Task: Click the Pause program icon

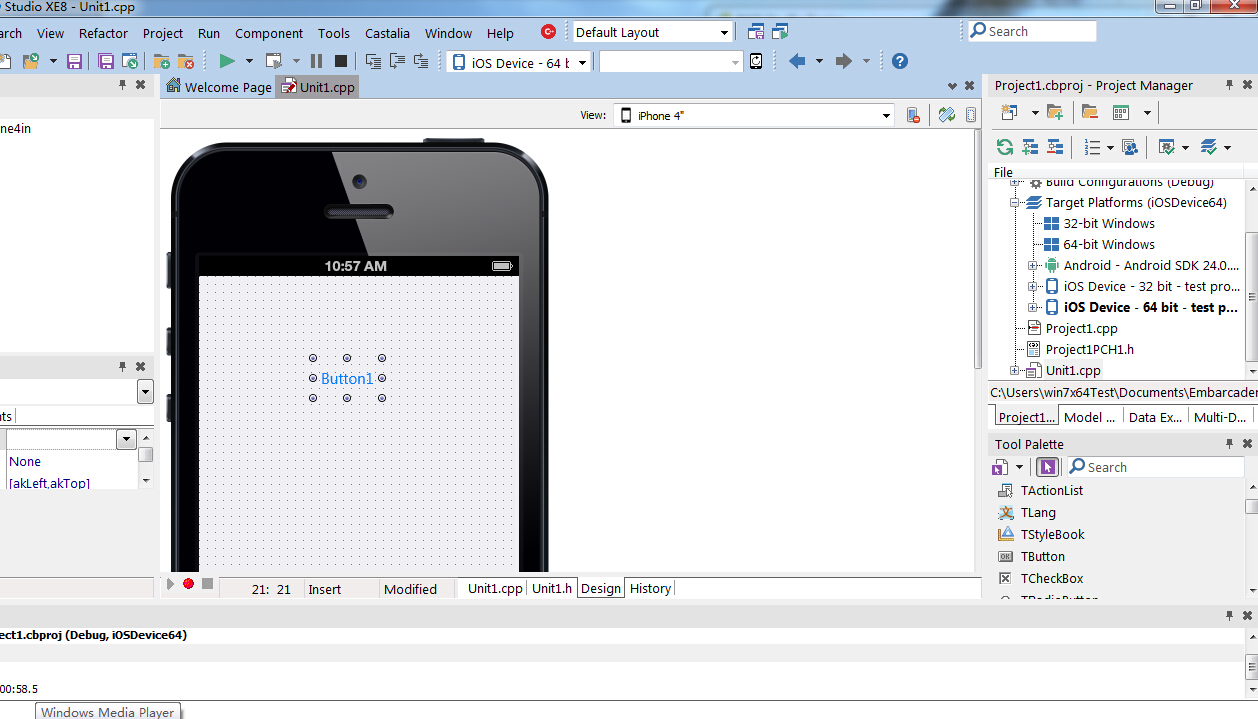Action: pos(316,61)
